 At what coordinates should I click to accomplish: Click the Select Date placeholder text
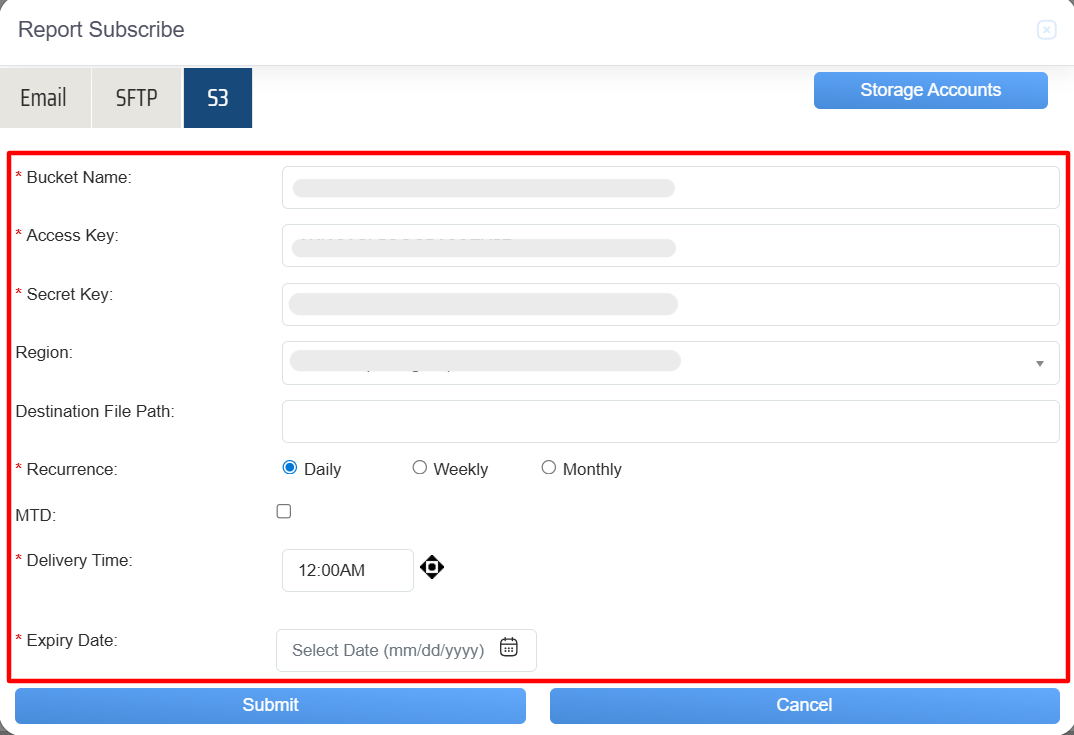[x=388, y=651]
